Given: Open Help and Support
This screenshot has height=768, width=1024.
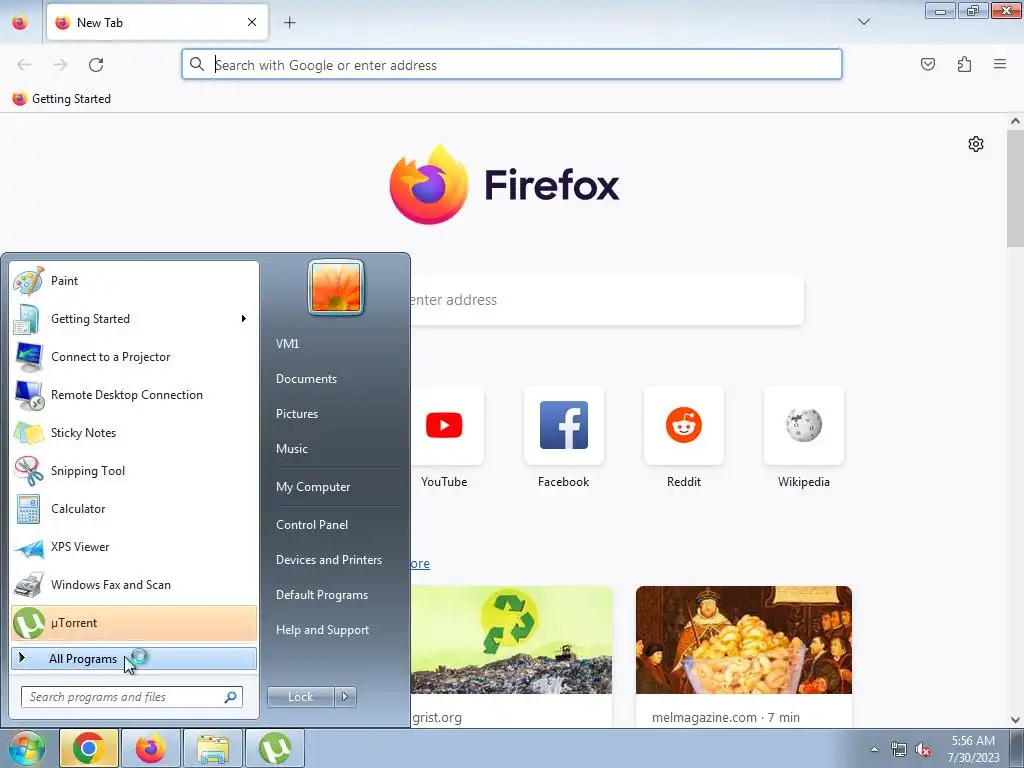Looking at the screenshot, I should 322,630.
